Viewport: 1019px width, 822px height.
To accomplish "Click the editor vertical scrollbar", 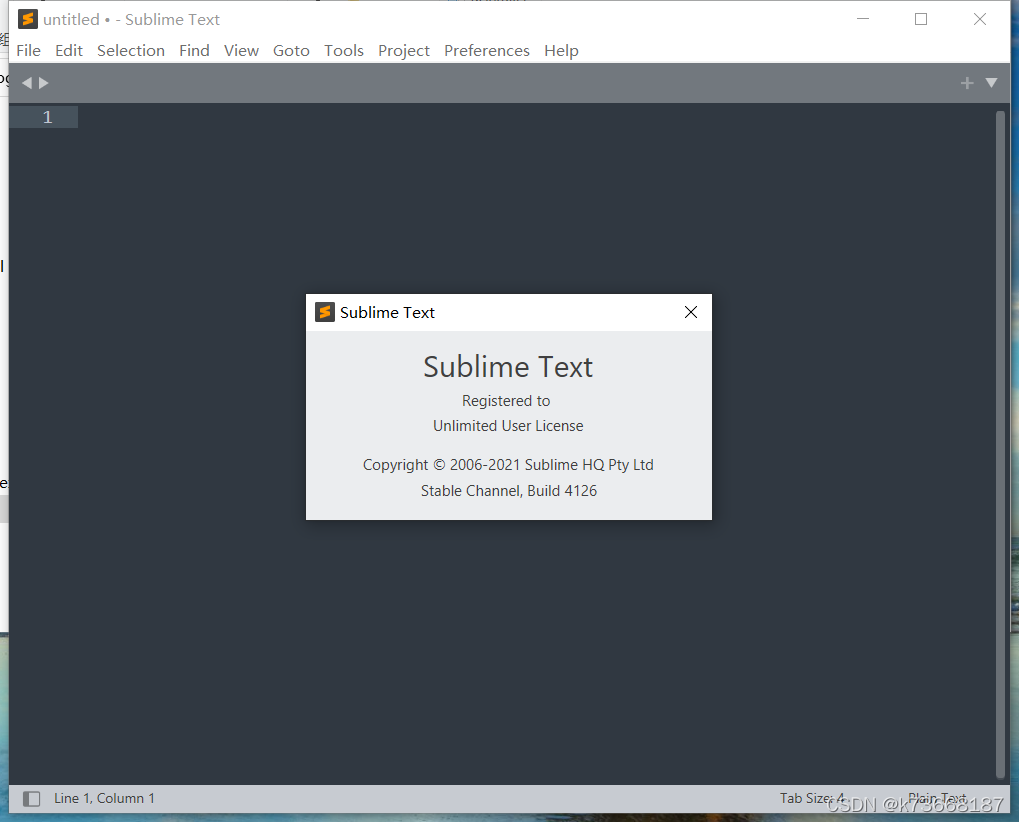I will [1000, 444].
